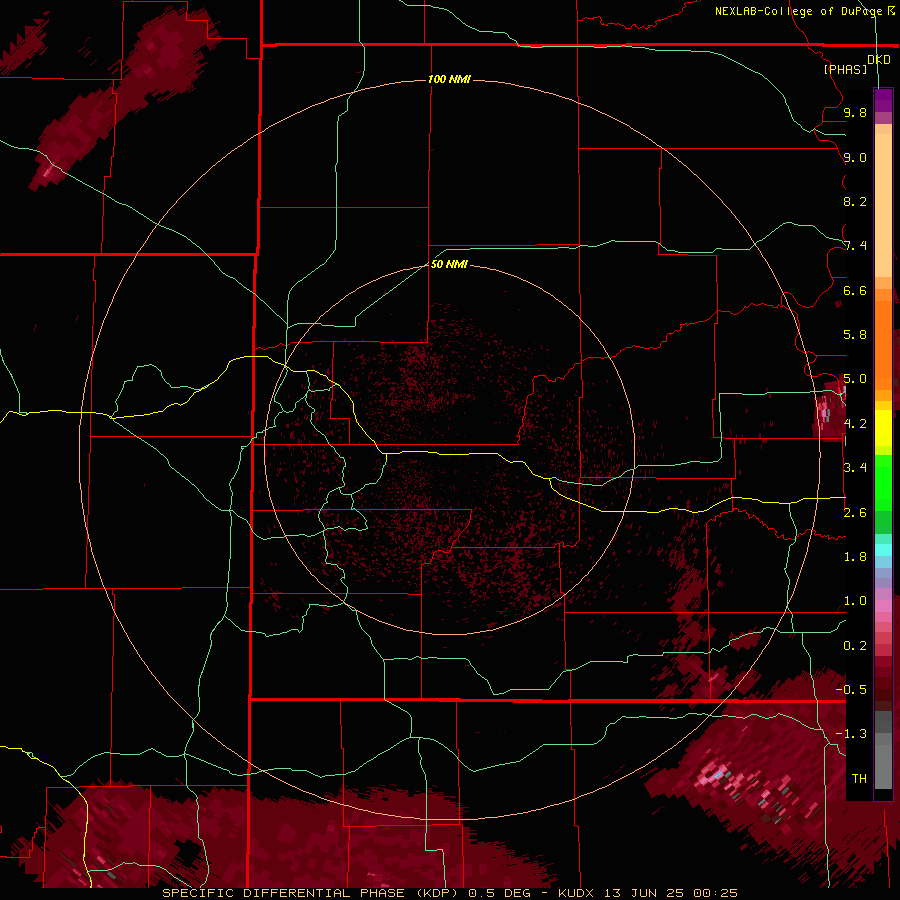
Task: Pick the yellow segment of the color bar
Action: (x=883, y=428)
